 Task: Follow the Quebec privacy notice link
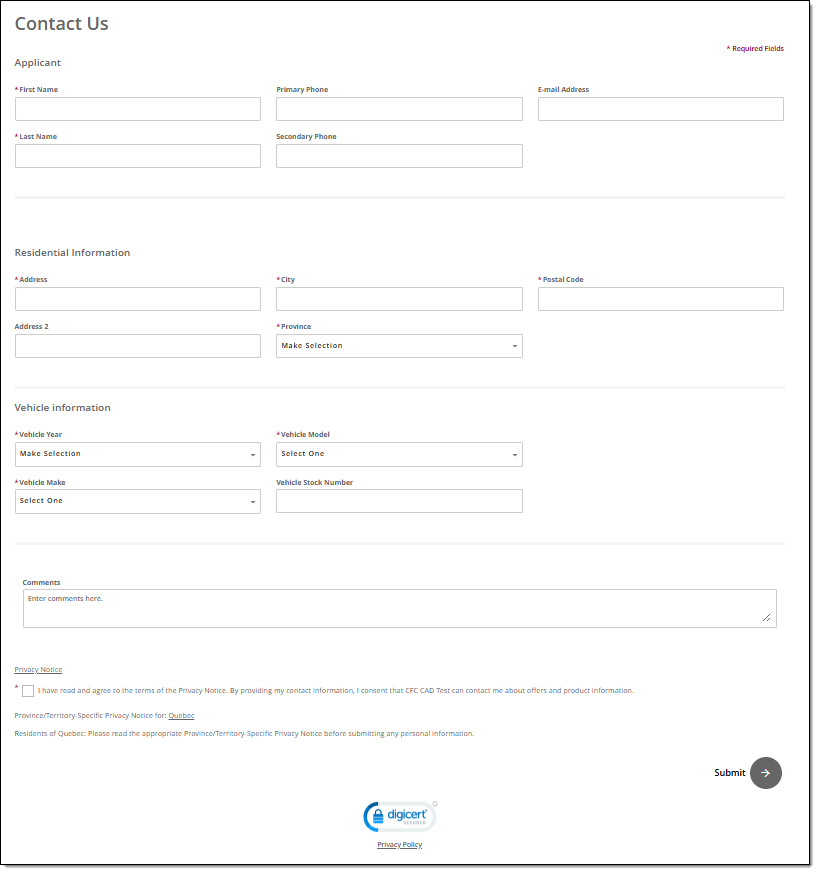pos(181,716)
